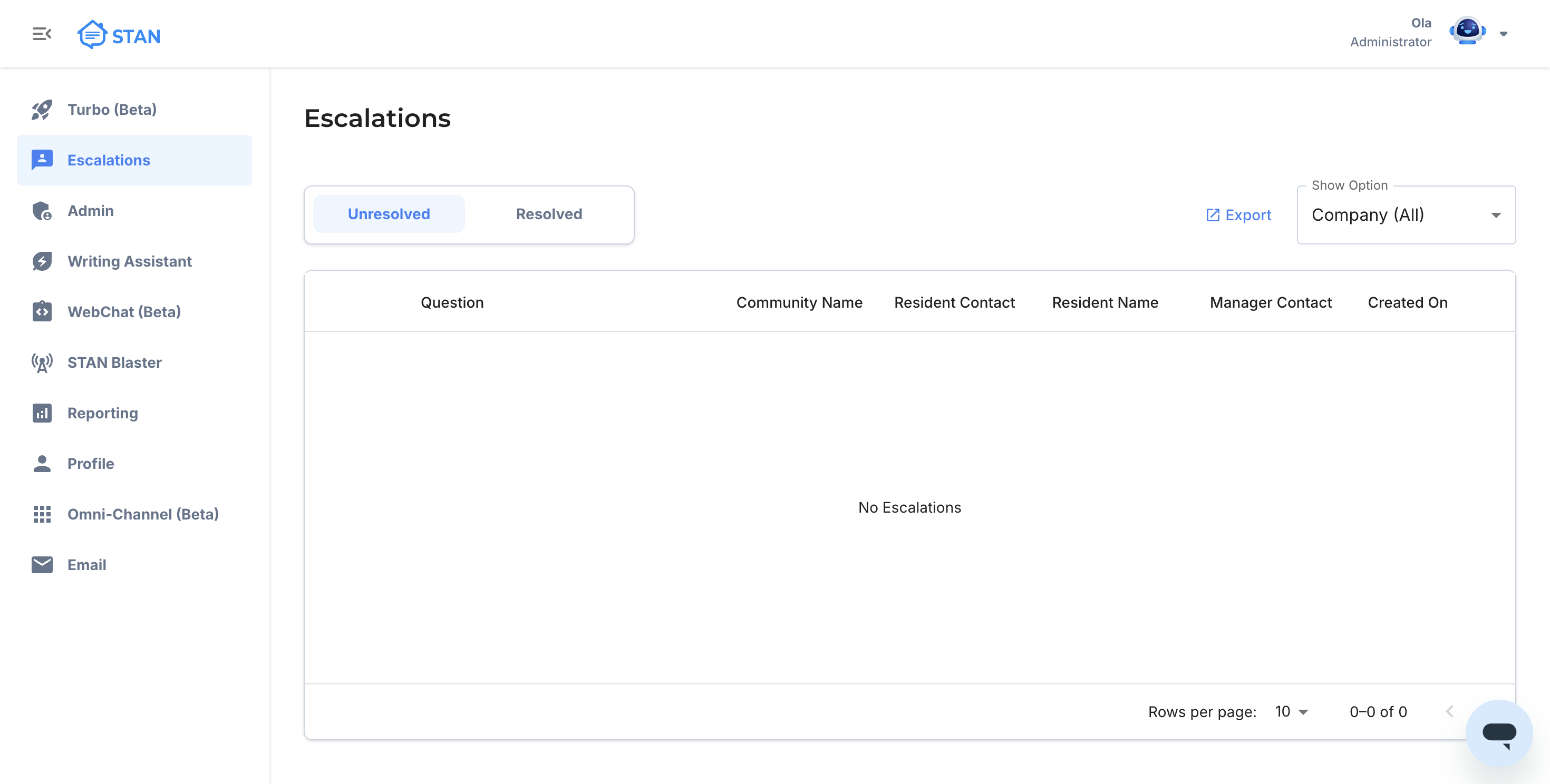Open the Show Option Company dropdown
1550x784 pixels.
1406,215
